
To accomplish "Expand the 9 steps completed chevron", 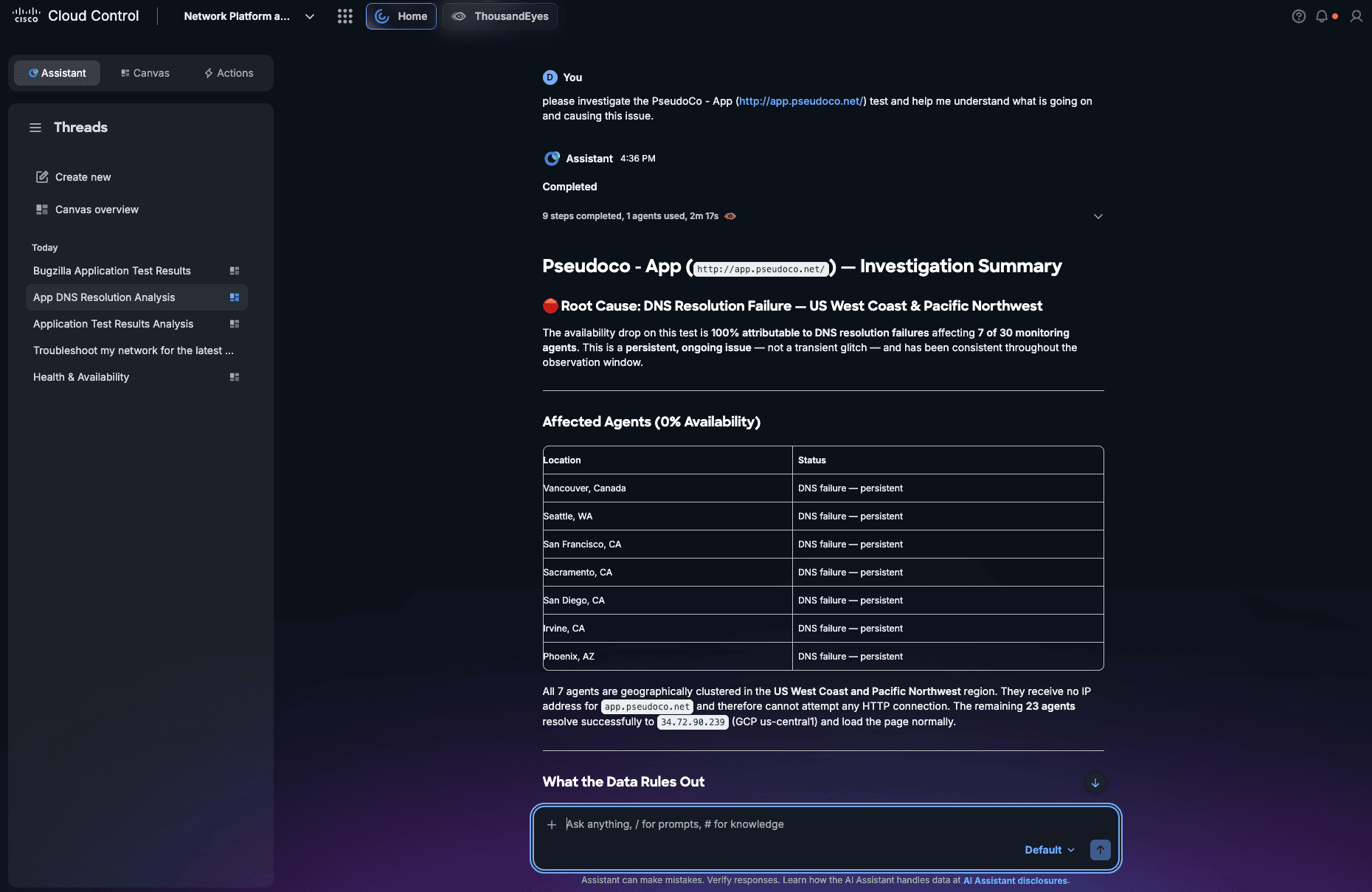I will (x=1098, y=216).
